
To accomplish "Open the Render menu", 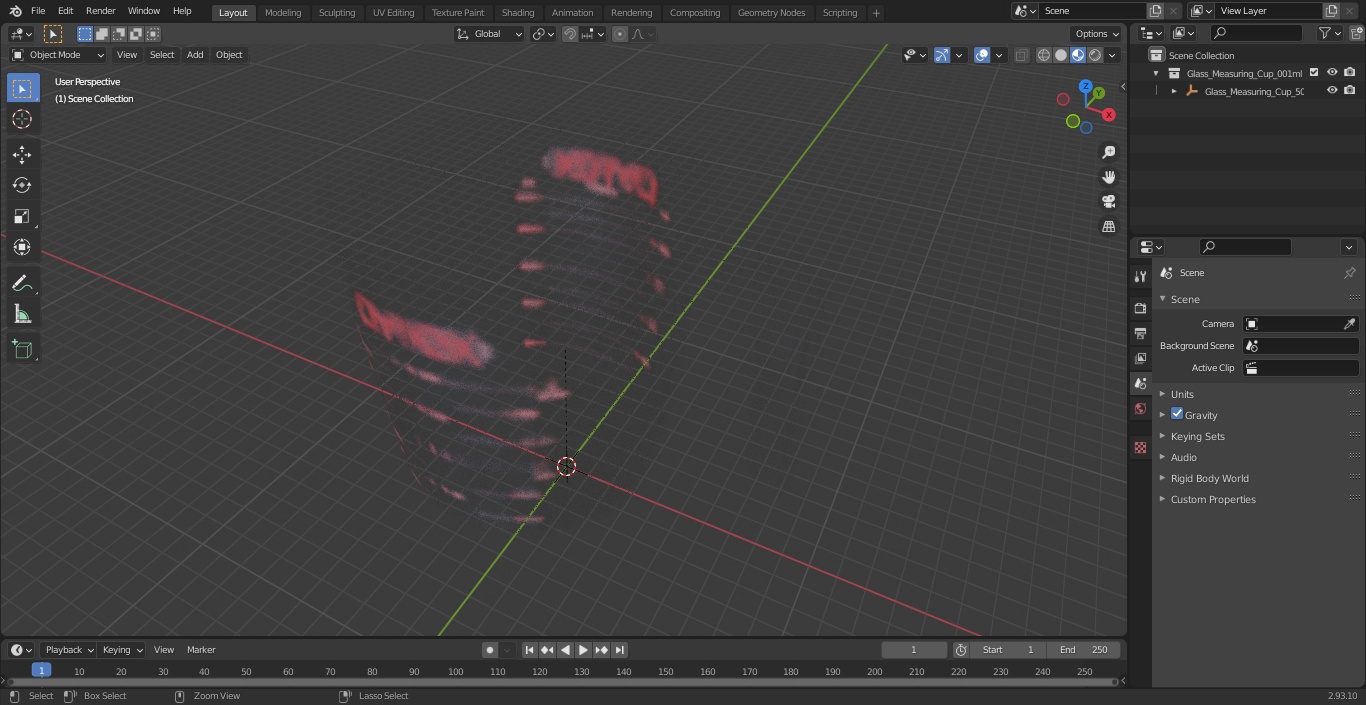I will pyautogui.click(x=100, y=11).
